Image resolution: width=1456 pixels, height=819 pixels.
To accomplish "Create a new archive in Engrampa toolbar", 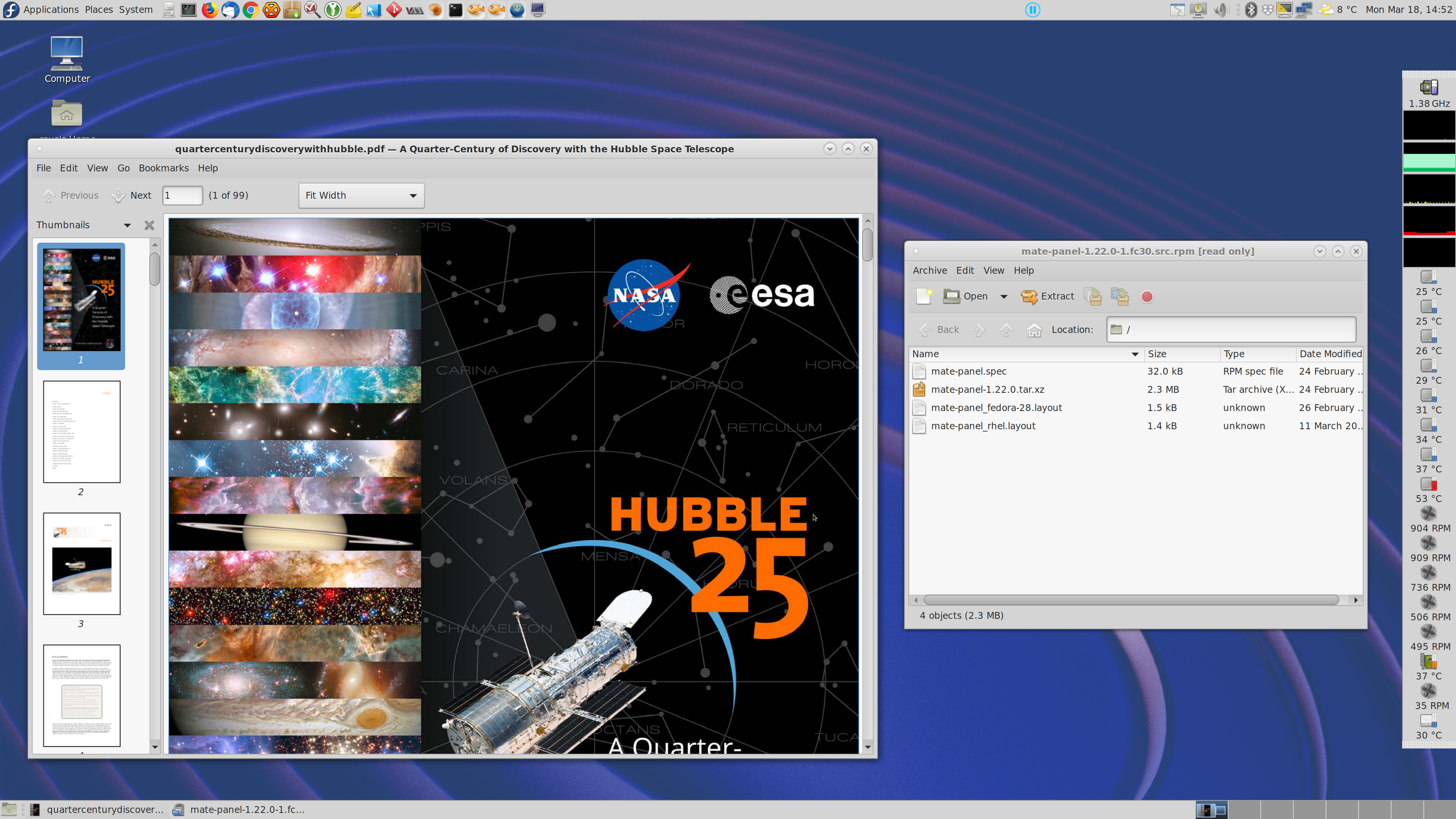I will 924,296.
